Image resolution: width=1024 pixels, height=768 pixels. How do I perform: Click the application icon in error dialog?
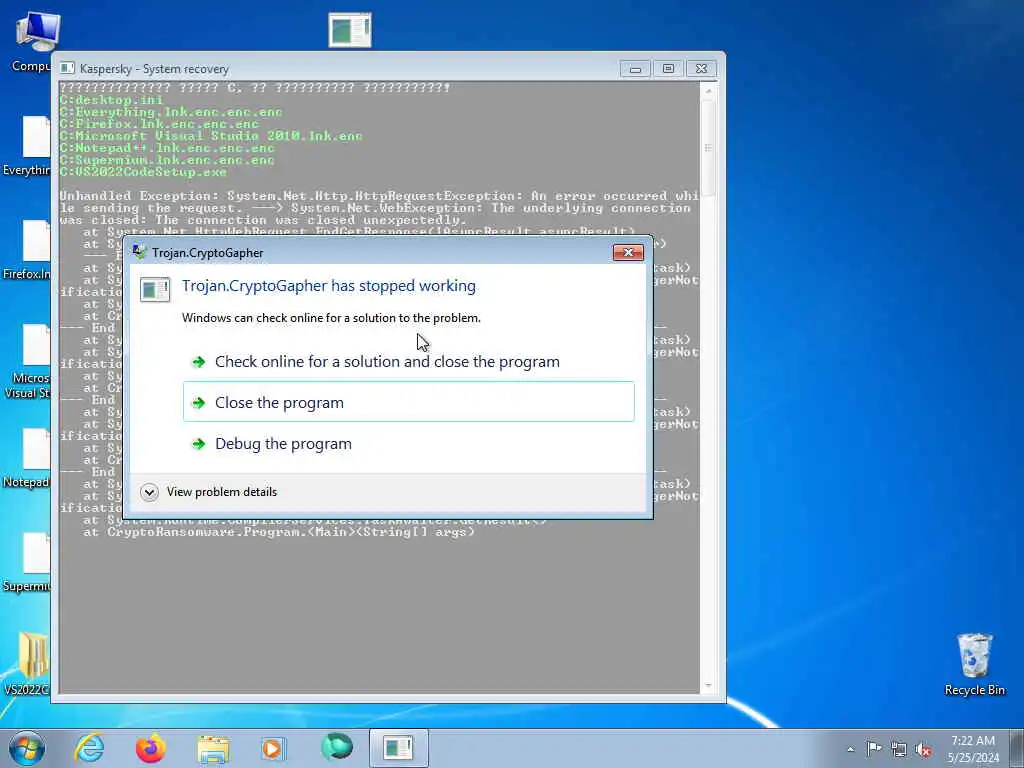(155, 290)
